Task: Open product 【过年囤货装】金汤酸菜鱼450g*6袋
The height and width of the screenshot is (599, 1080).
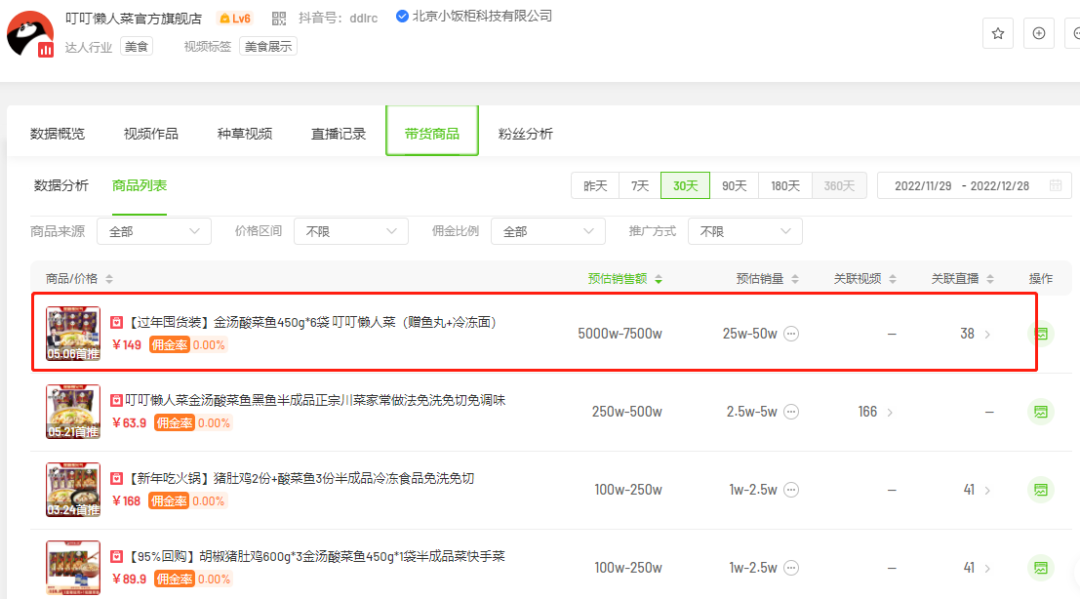Action: point(312,322)
